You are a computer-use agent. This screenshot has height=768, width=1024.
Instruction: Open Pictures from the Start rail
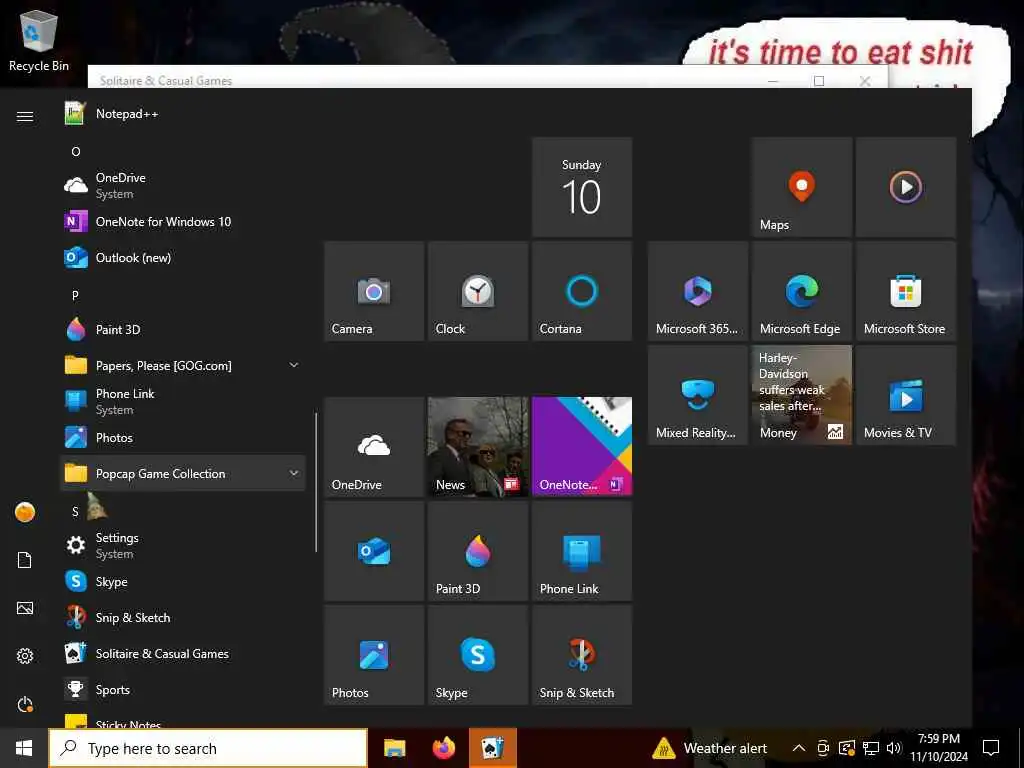[x=25, y=609]
